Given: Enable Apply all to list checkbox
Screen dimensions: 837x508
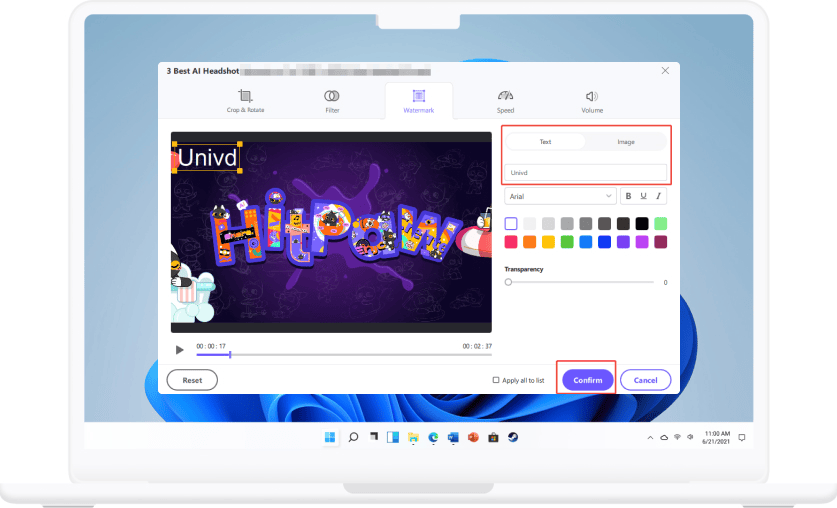Looking at the screenshot, I should [496, 380].
